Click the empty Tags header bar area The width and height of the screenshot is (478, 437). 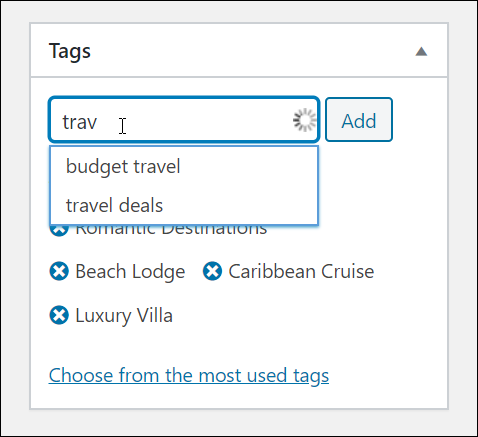[x=250, y=51]
